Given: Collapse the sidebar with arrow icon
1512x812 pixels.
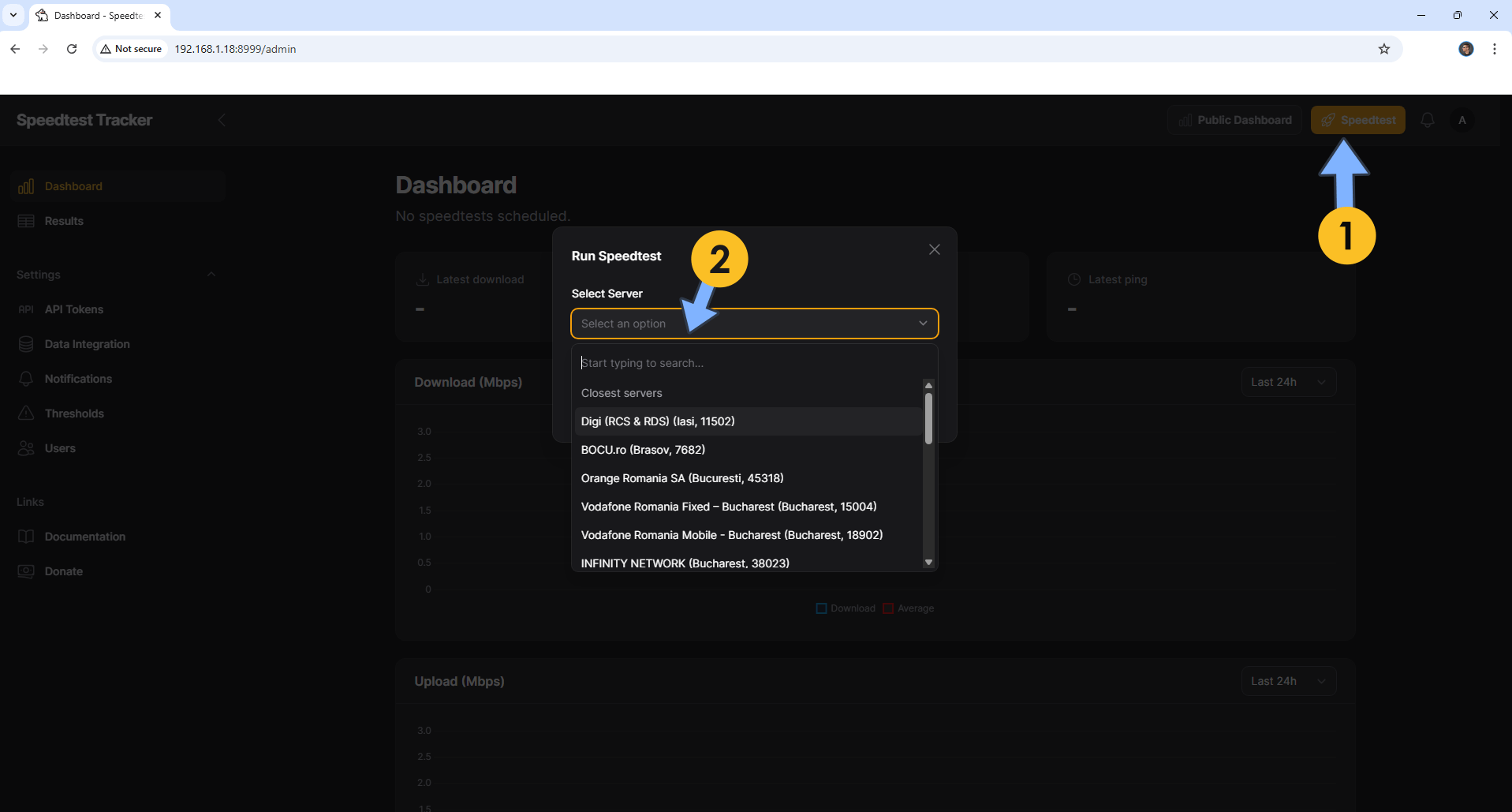Looking at the screenshot, I should click(222, 120).
